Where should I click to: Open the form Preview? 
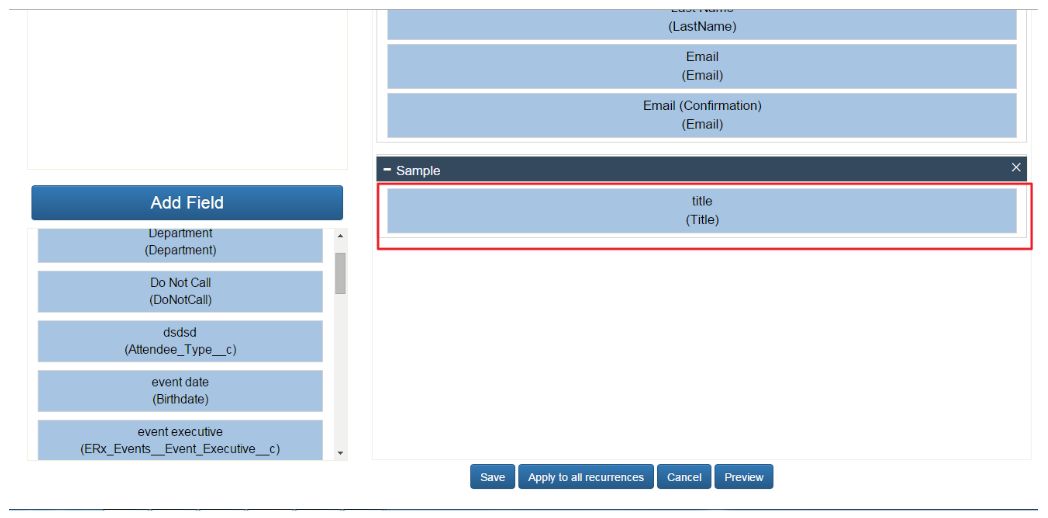click(x=744, y=477)
